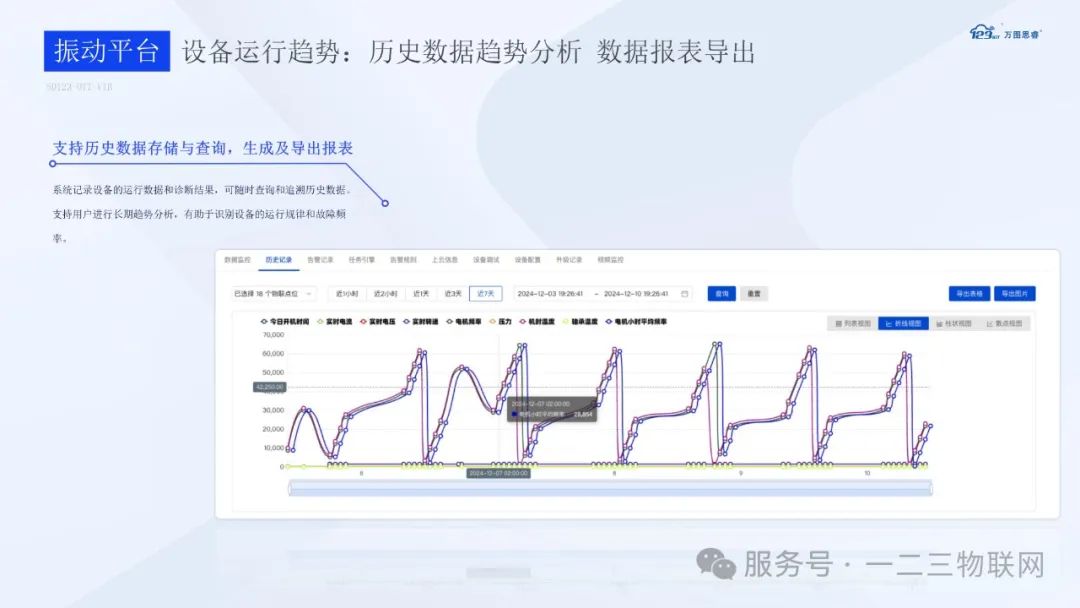
Task: View the 升级记录 tab
Action: (x=569, y=260)
